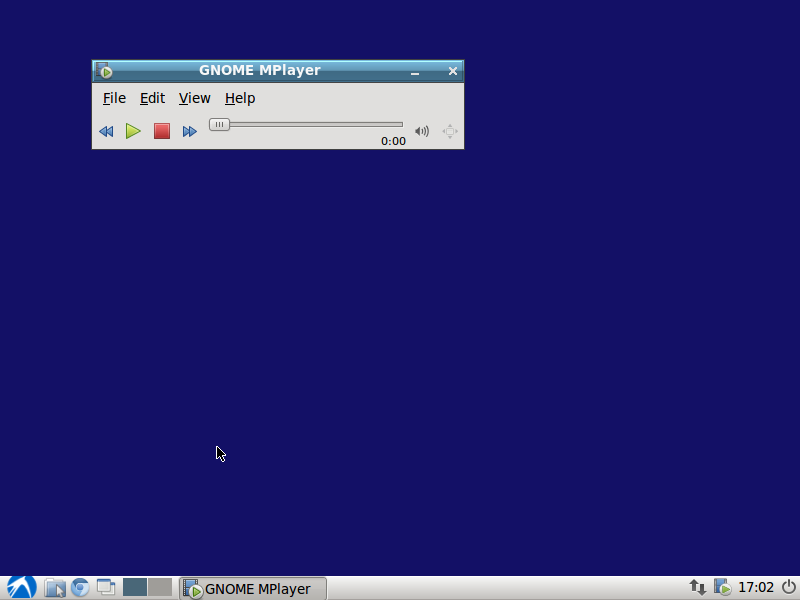Image resolution: width=800 pixels, height=600 pixels.
Task: Click the volume speaker icon
Action: click(x=422, y=131)
